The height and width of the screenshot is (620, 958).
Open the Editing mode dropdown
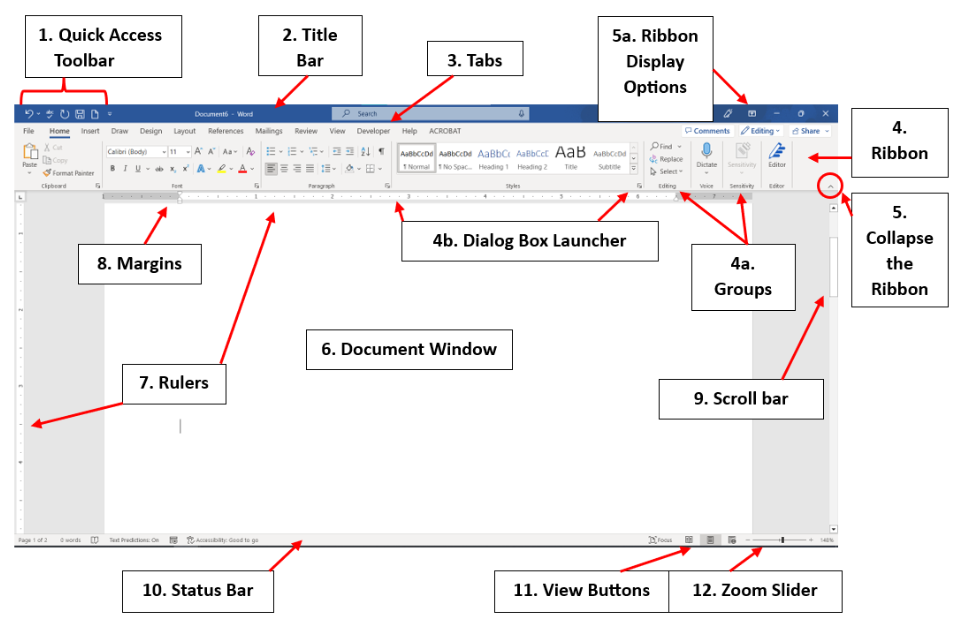[761, 131]
